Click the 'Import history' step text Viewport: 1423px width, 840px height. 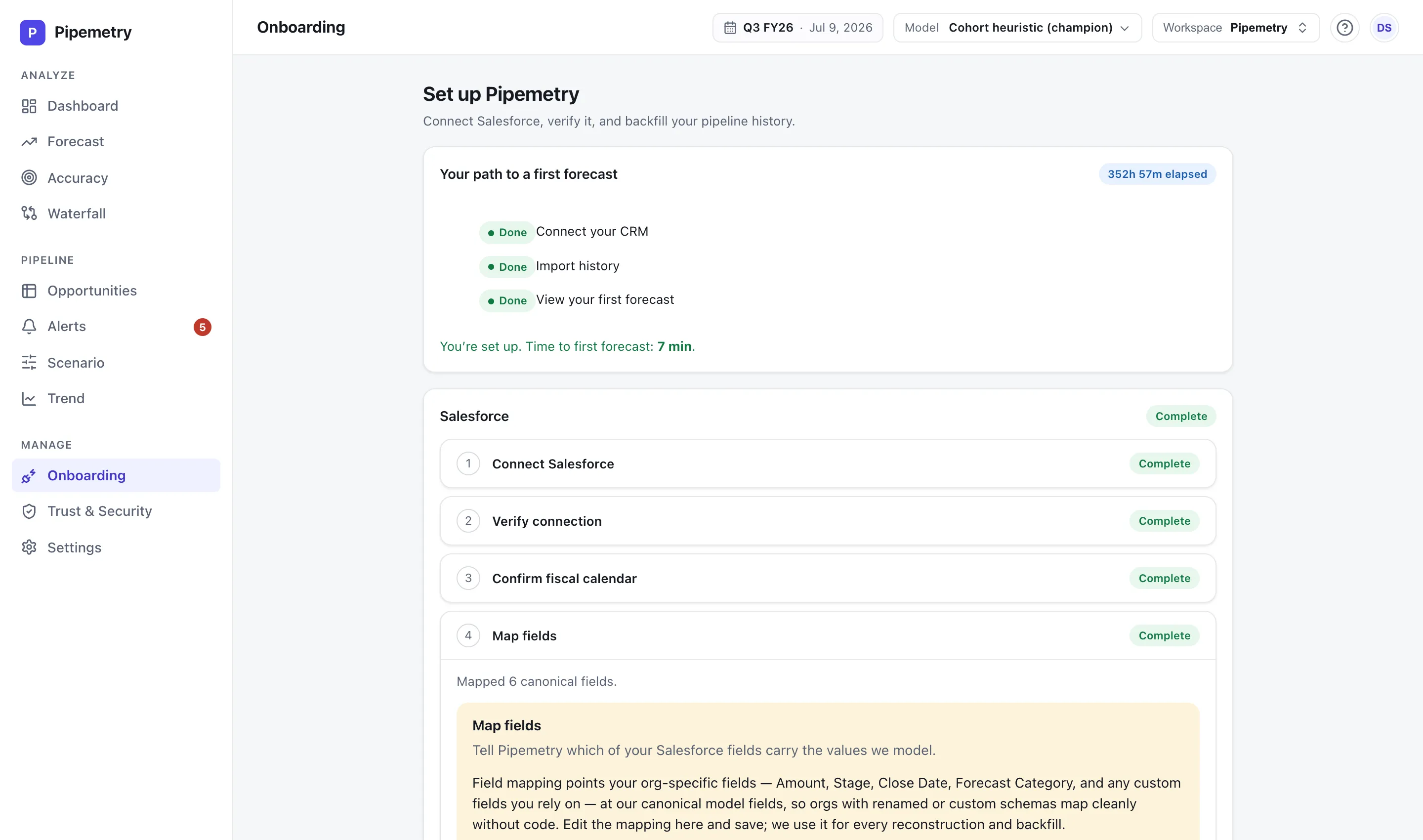[x=577, y=266]
